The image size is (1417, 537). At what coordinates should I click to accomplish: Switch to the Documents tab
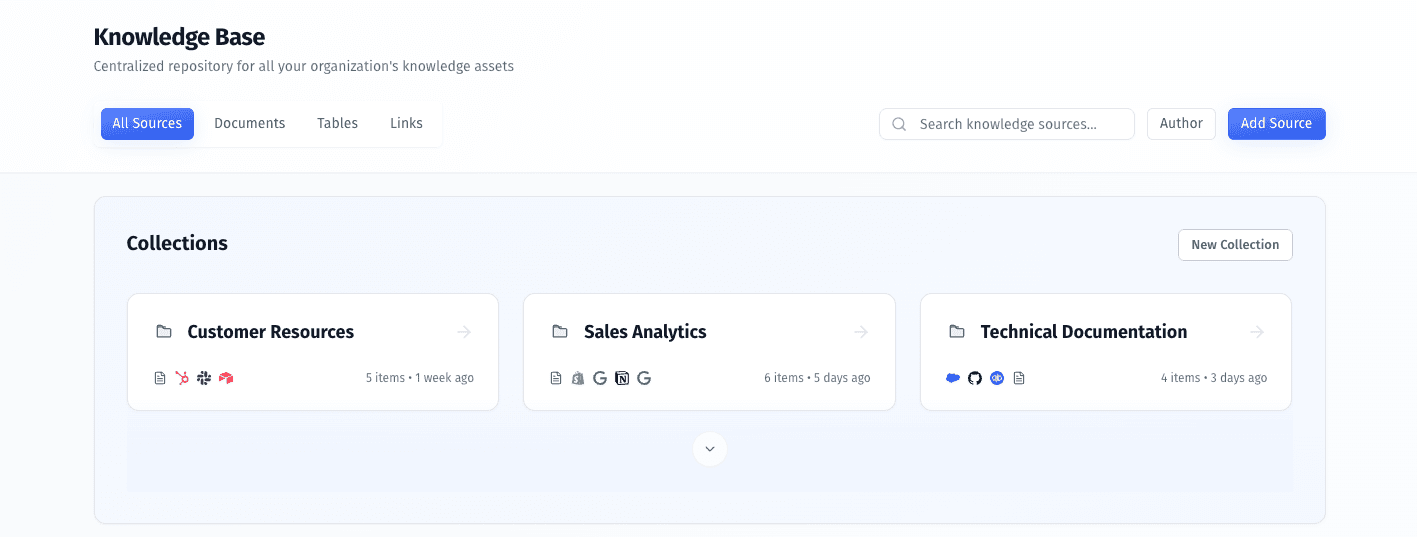pos(250,124)
